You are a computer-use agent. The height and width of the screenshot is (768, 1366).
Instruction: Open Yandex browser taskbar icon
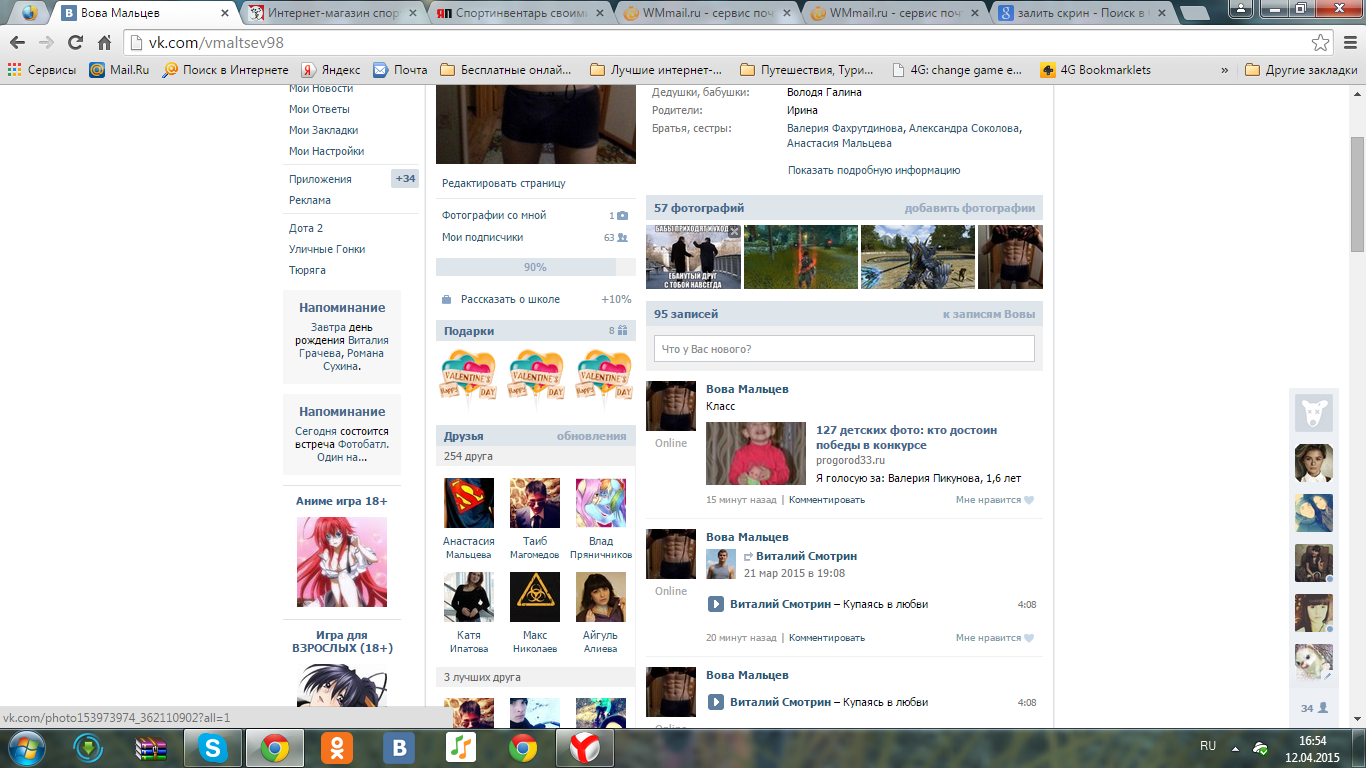pyautogui.click(x=584, y=747)
